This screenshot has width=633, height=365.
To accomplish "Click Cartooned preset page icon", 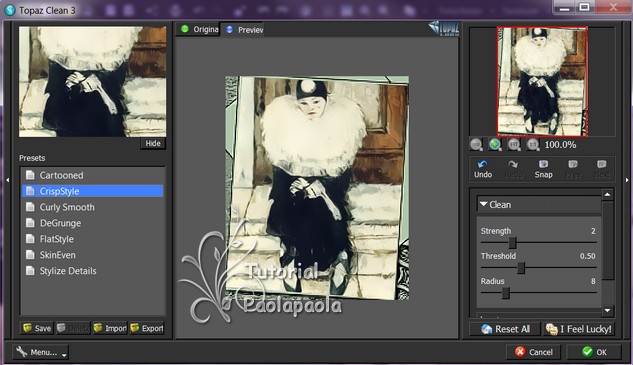I will coord(30,175).
